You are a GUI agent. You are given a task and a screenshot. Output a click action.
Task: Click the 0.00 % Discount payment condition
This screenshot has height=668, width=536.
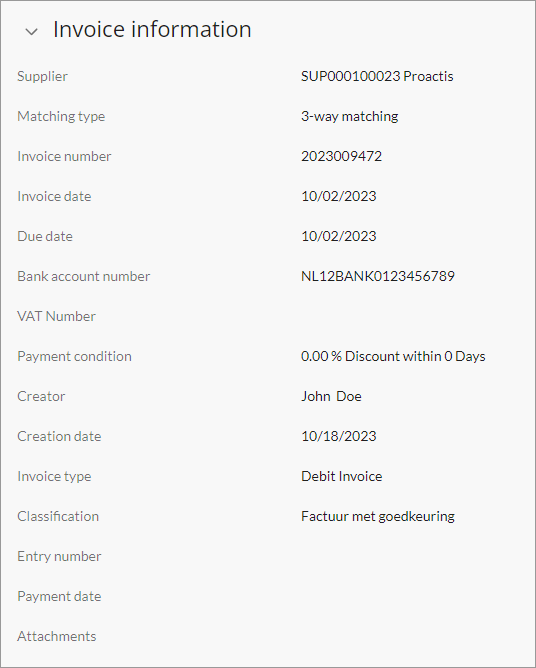[393, 356]
